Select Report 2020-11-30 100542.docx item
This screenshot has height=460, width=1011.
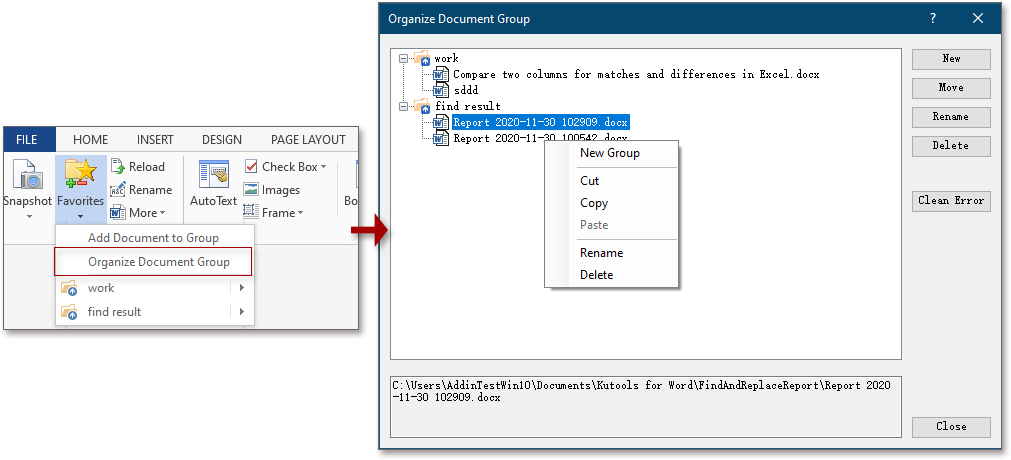(x=540, y=138)
